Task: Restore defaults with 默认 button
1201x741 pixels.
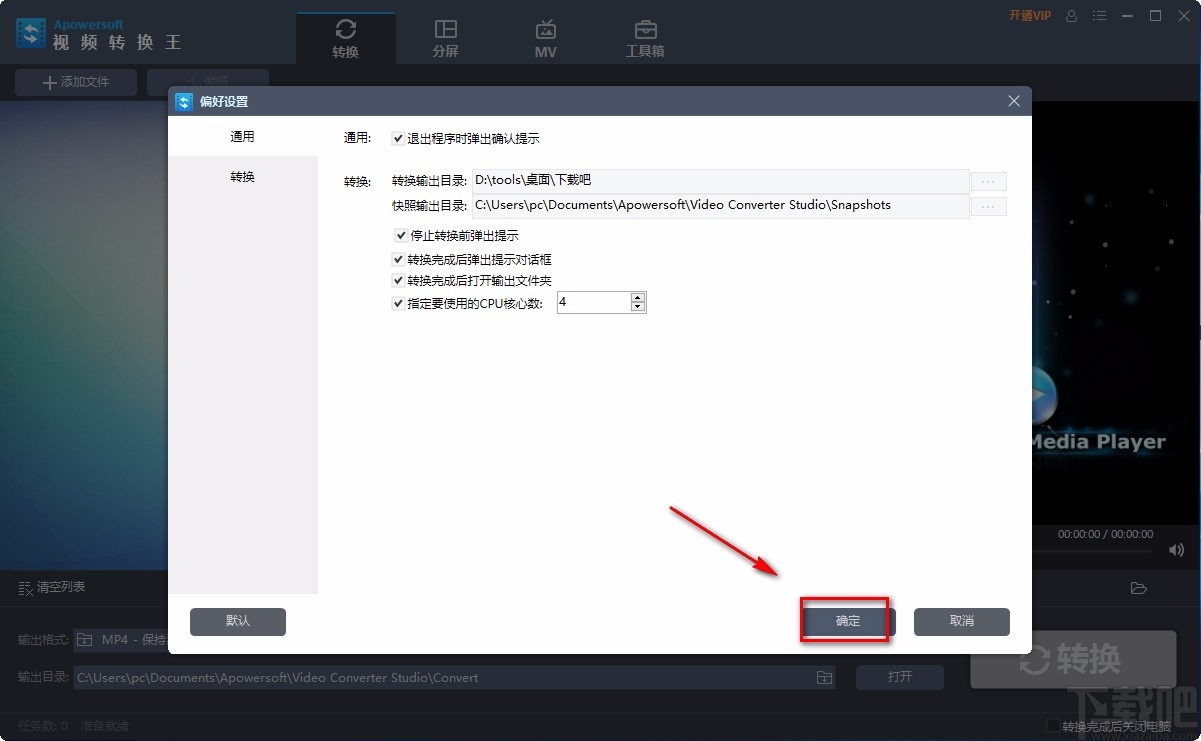Action: pos(237,621)
